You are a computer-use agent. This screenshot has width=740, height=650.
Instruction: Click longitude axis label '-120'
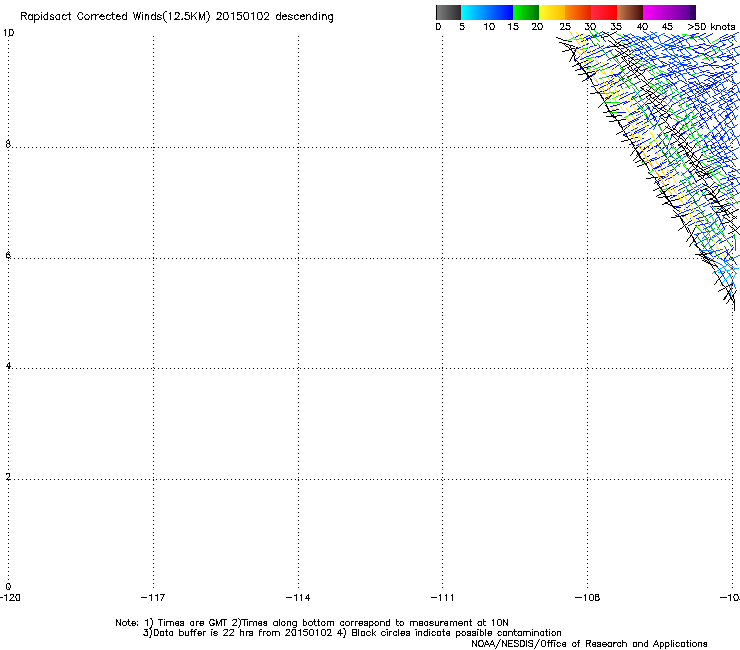(x=10, y=598)
